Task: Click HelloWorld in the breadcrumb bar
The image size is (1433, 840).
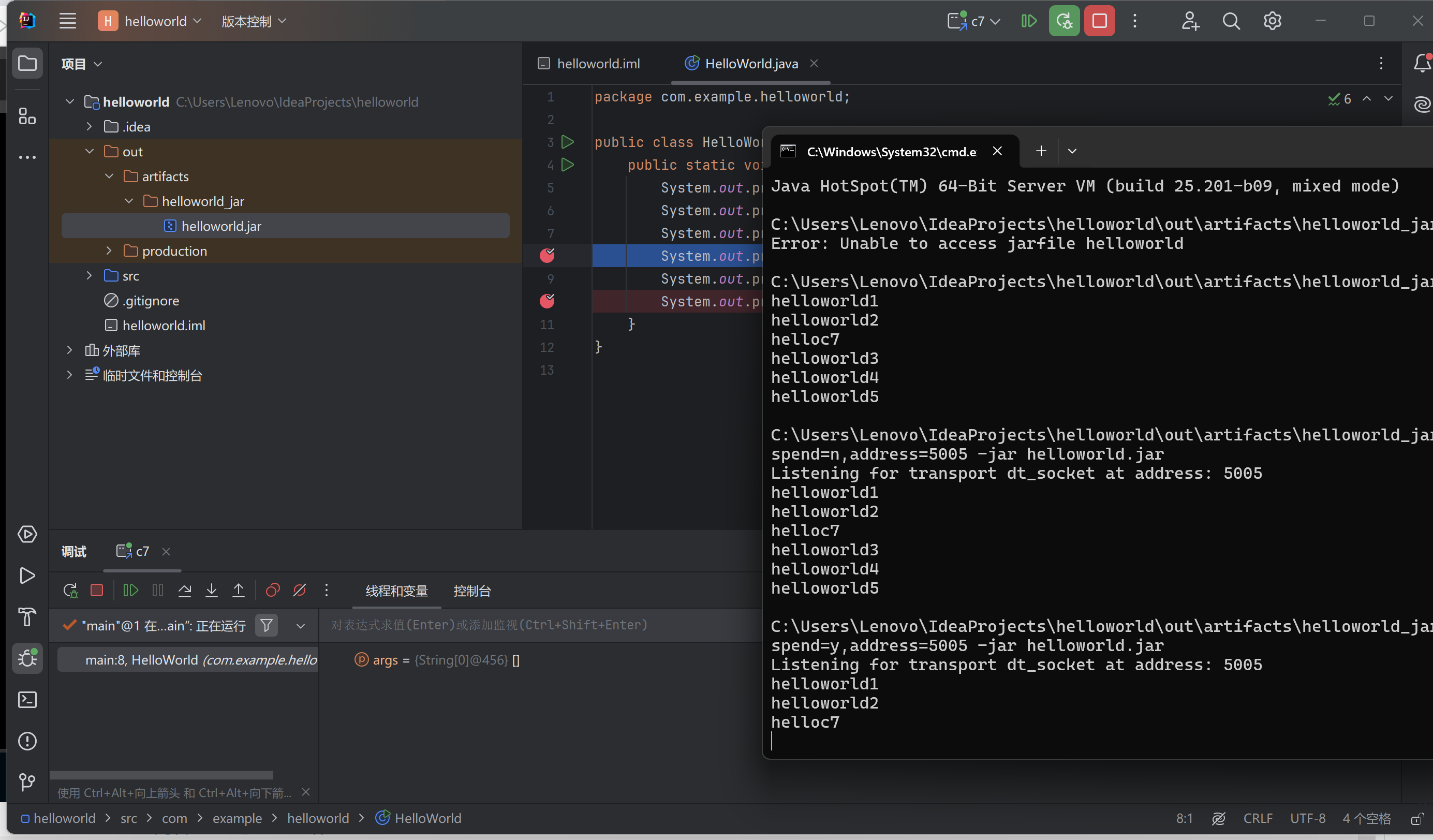Action: (x=427, y=818)
